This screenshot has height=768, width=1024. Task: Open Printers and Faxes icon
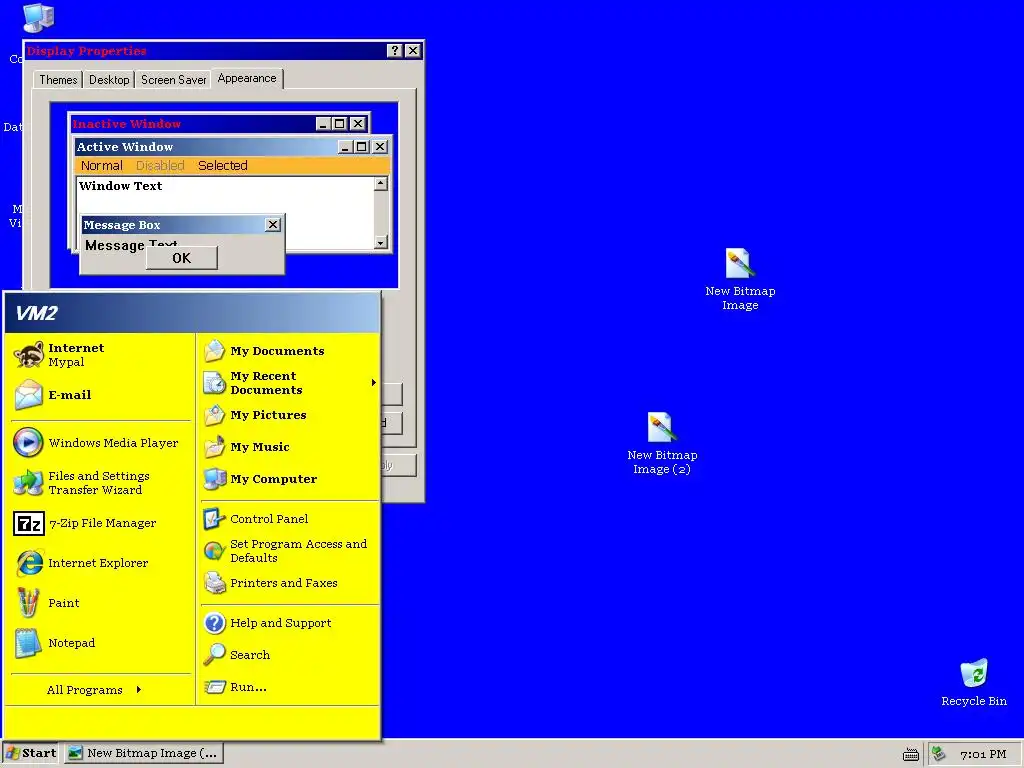click(214, 583)
